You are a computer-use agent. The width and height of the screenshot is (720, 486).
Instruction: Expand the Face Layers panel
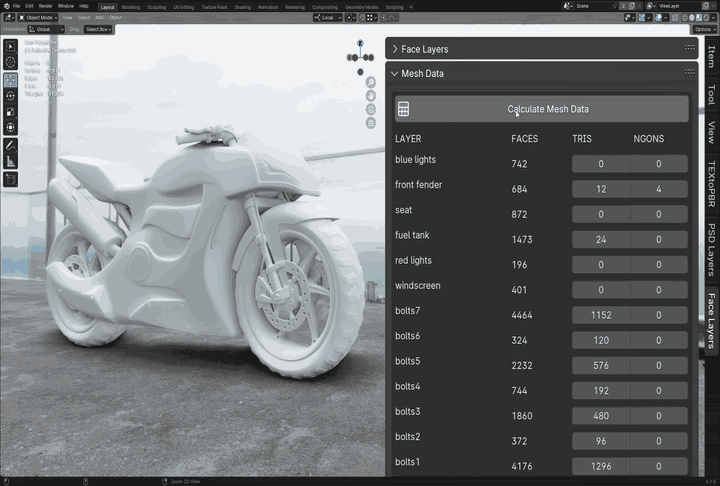point(394,49)
